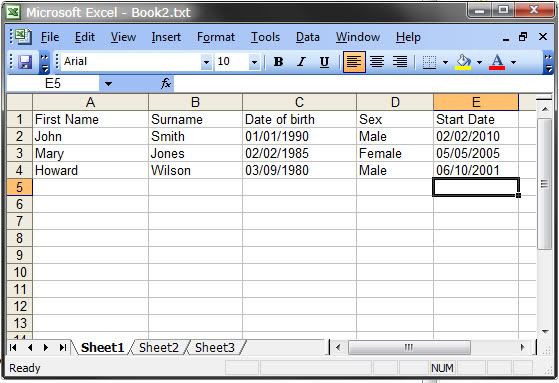
Task: Open the Help menu
Action: pos(408,37)
